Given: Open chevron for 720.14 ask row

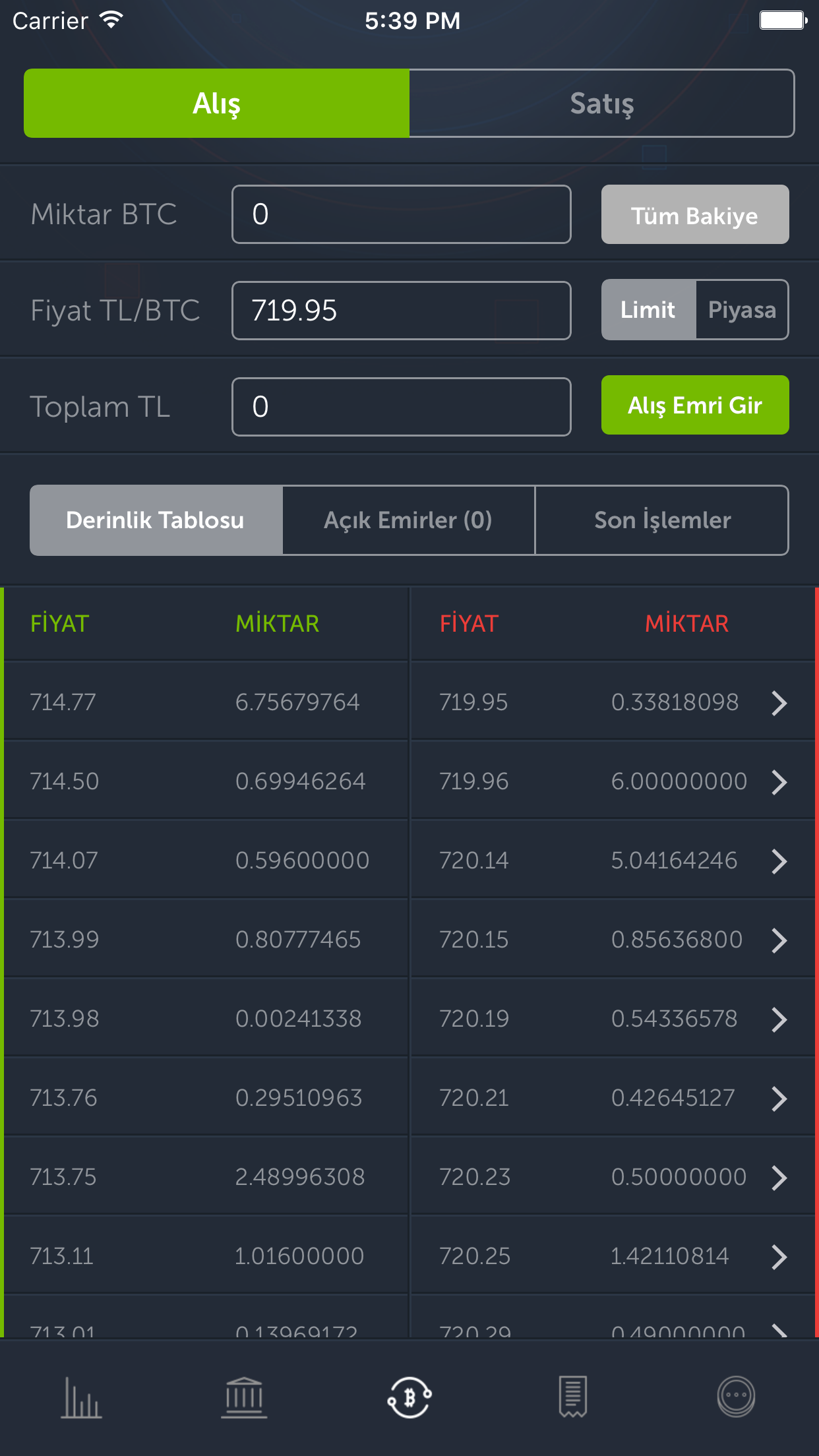Looking at the screenshot, I should 779,861.
